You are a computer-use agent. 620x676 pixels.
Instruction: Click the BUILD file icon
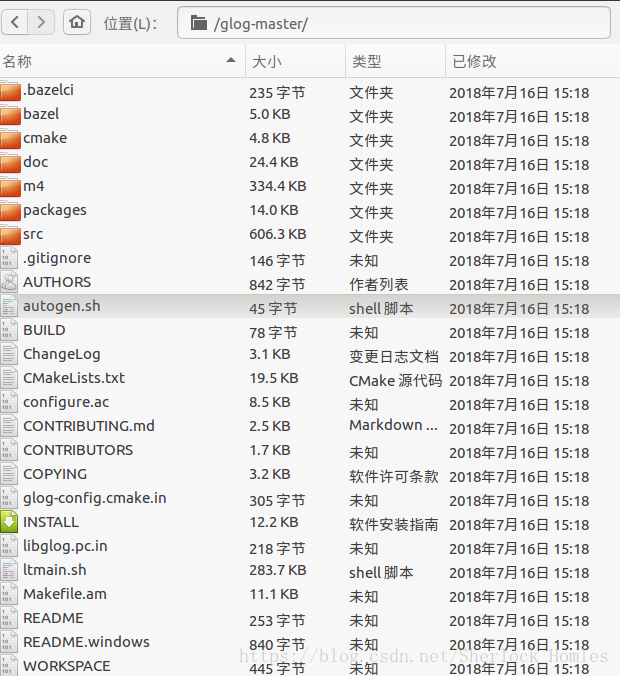(9, 330)
